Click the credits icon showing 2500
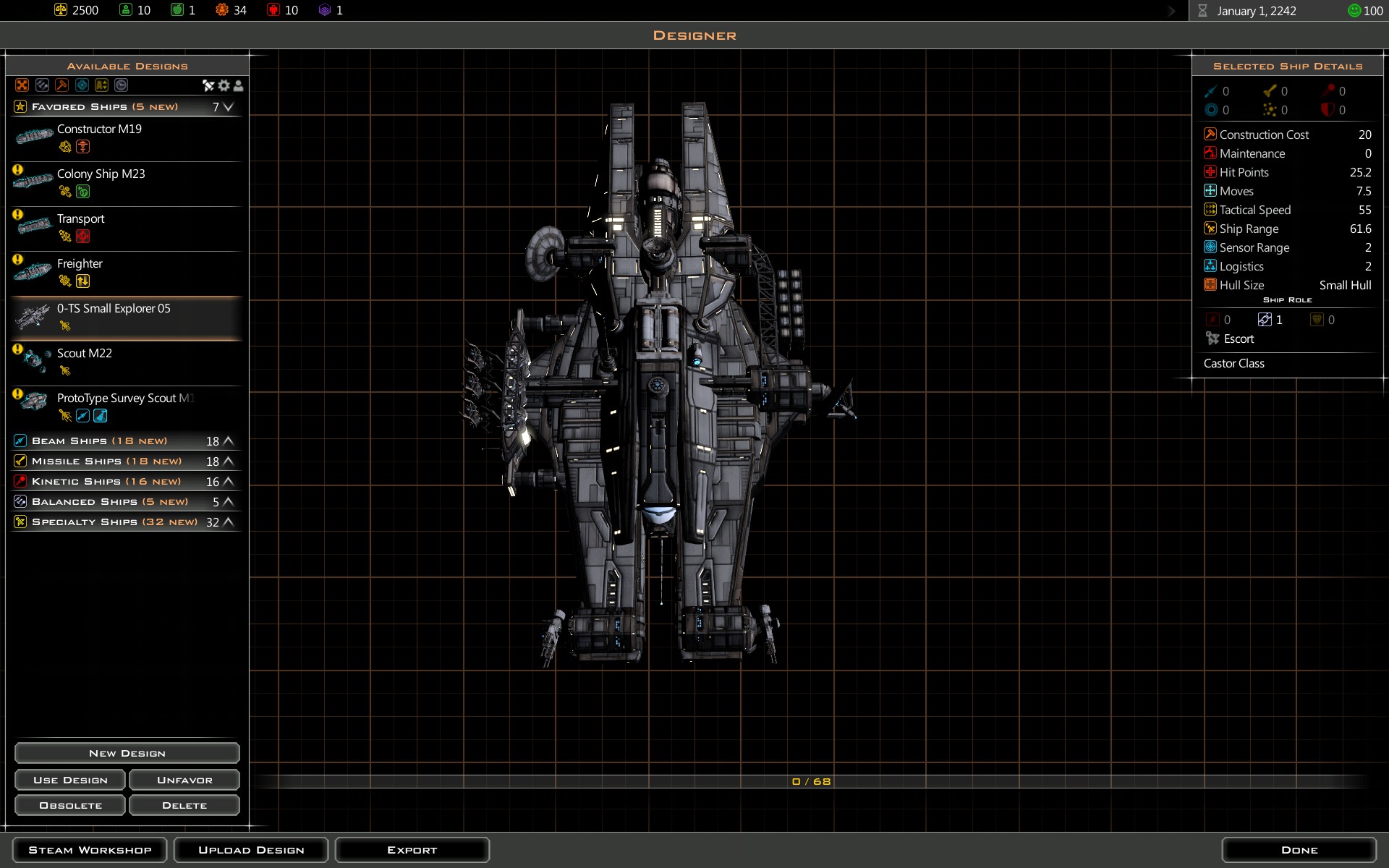The image size is (1389, 868). 61,10
